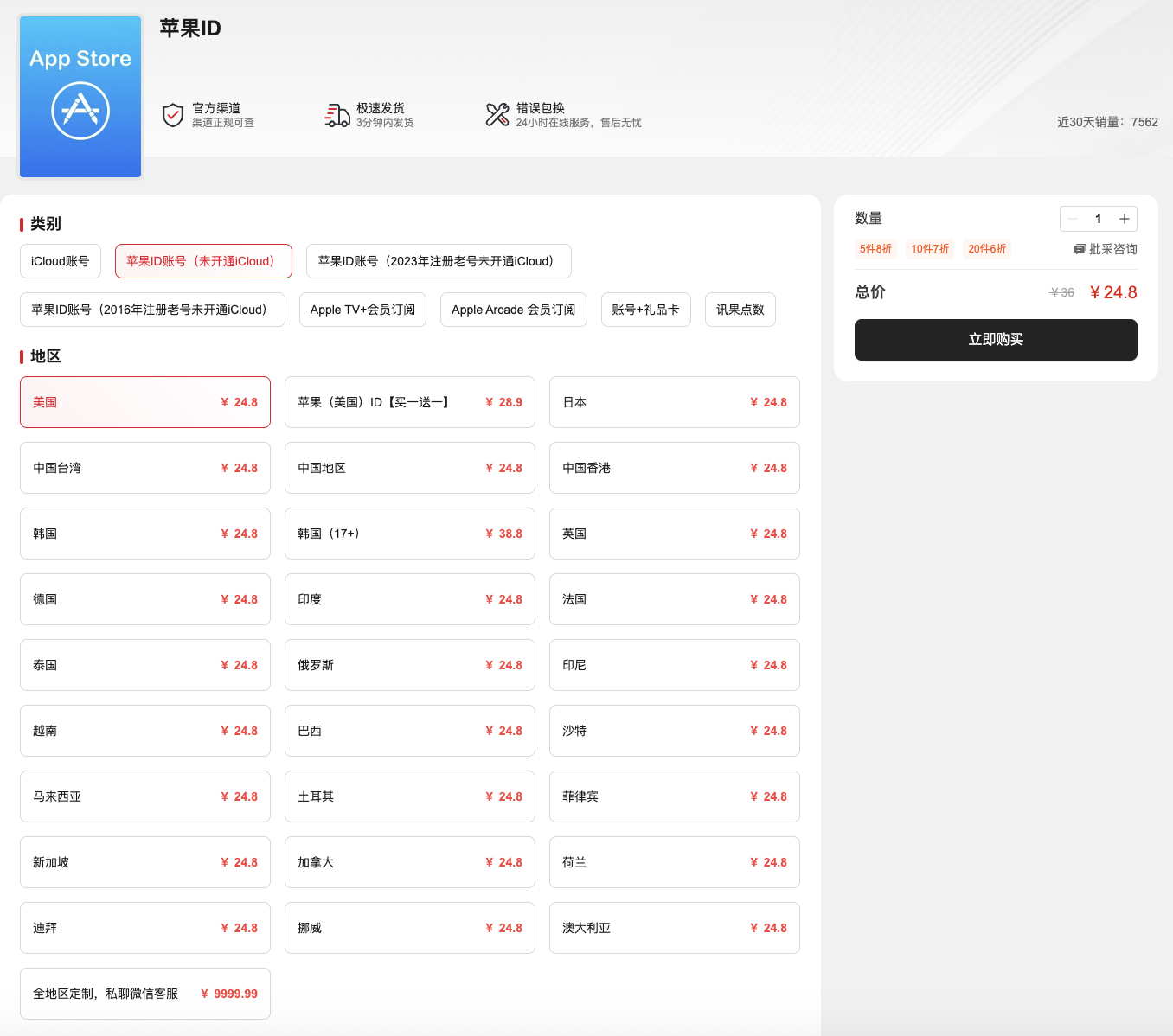1173x1036 pixels.
Task: Select 苹果（美国）ID 买一送一 option
Action: pos(409,402)
